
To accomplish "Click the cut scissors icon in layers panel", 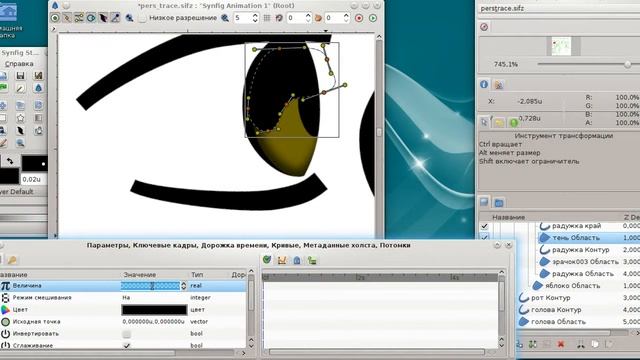I will pyautogui.click(x=580, y=344).
